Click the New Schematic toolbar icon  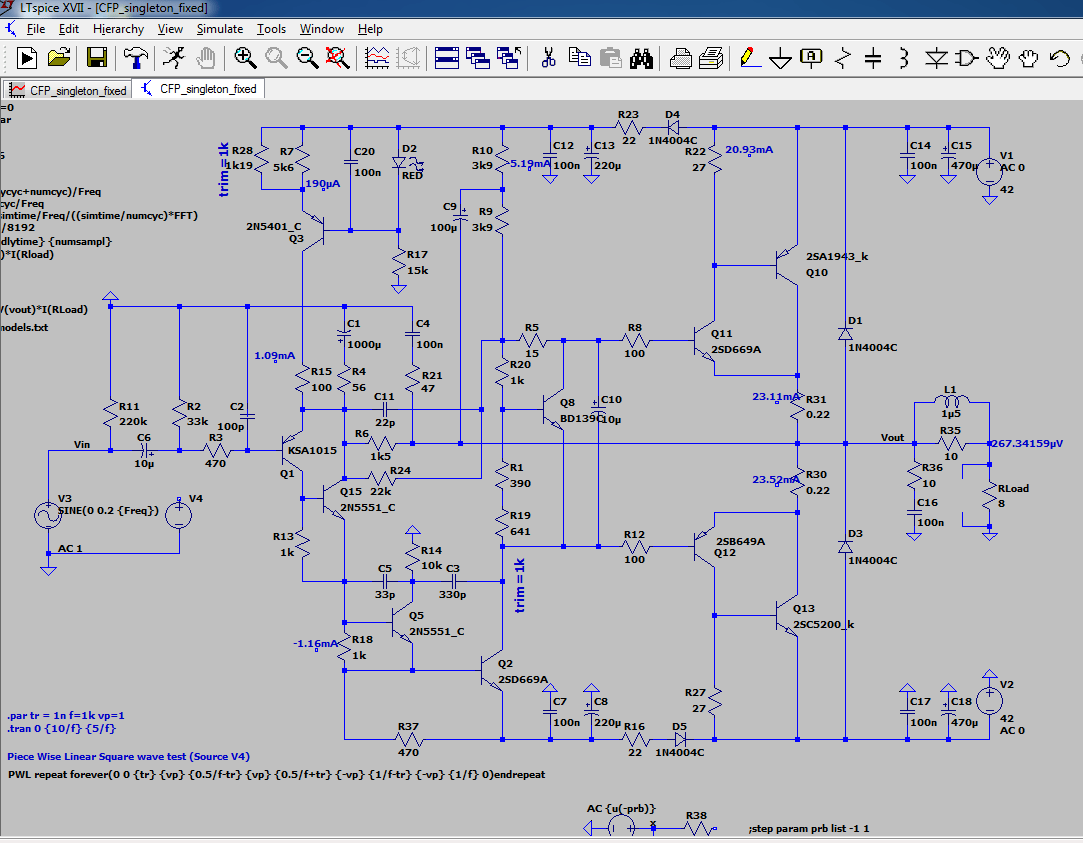coord(26,58)
